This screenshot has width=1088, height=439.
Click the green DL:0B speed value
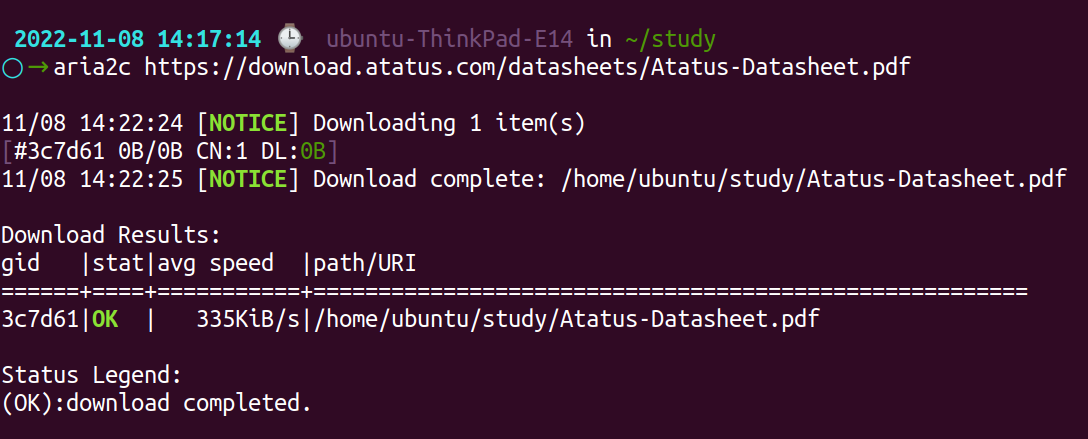[x=313, y=150]
